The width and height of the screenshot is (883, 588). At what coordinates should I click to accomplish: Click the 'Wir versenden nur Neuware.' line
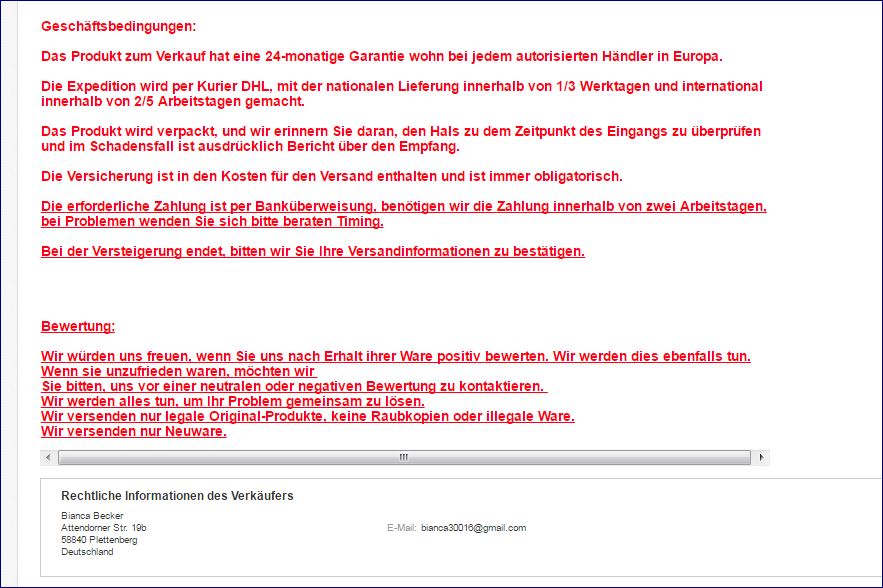[133, 431]
